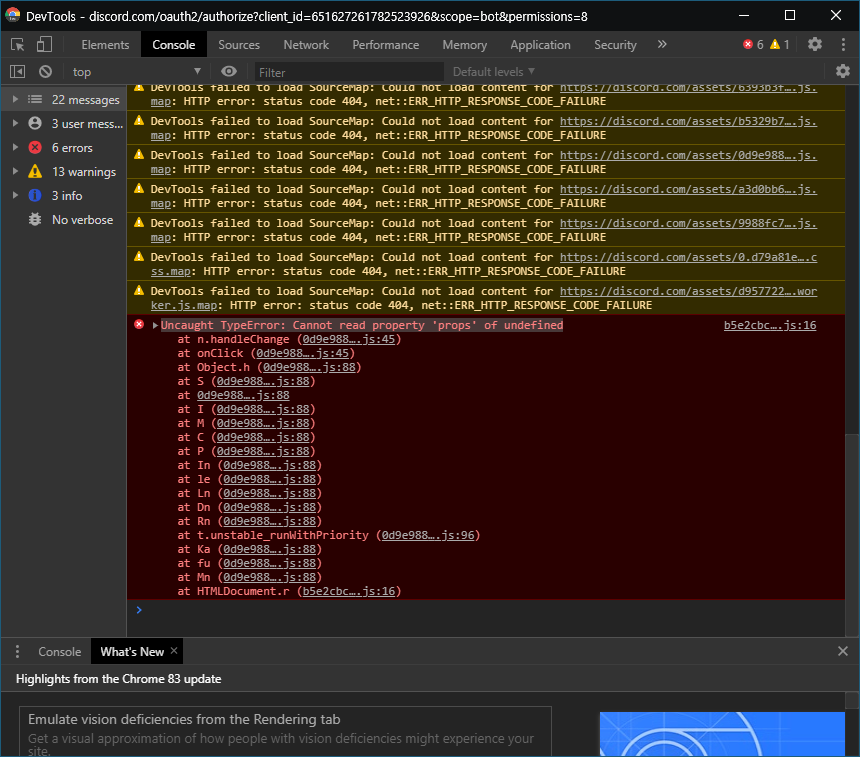Click the Uncaught TypeError message text
The height and width of the screenshot is (757, 860).
pyautogui.click(x=362, y=325)
